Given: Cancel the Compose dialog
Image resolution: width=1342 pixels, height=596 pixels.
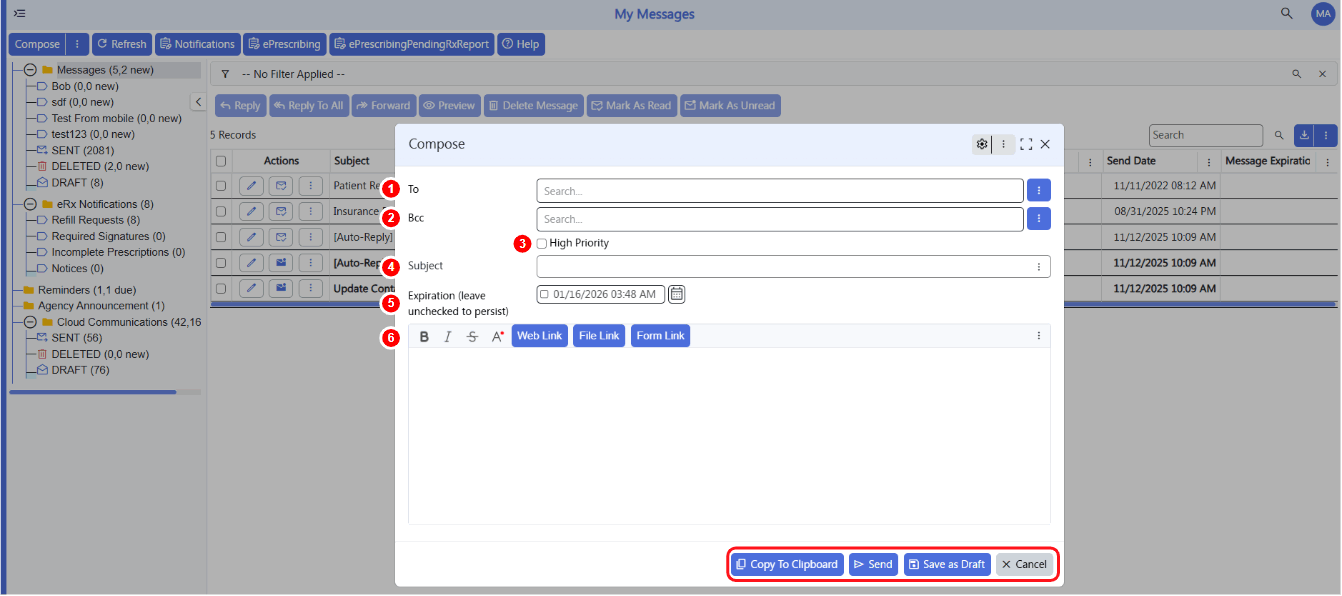Looking at the screenshot, I should click(1024, 564).
